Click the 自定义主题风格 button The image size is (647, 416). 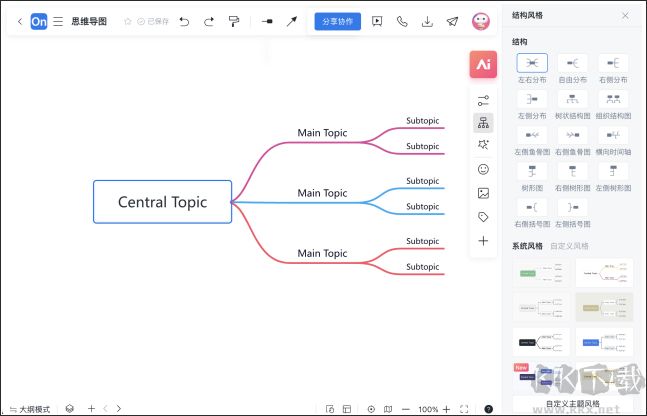pos(573,404)
